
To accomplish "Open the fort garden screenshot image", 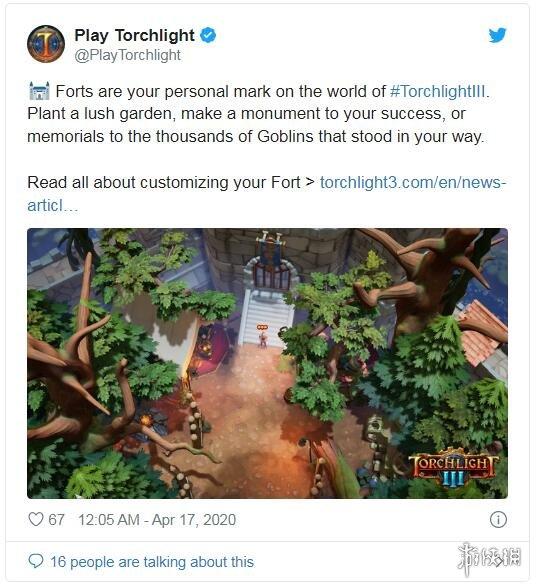I will (x=267, y=363).
